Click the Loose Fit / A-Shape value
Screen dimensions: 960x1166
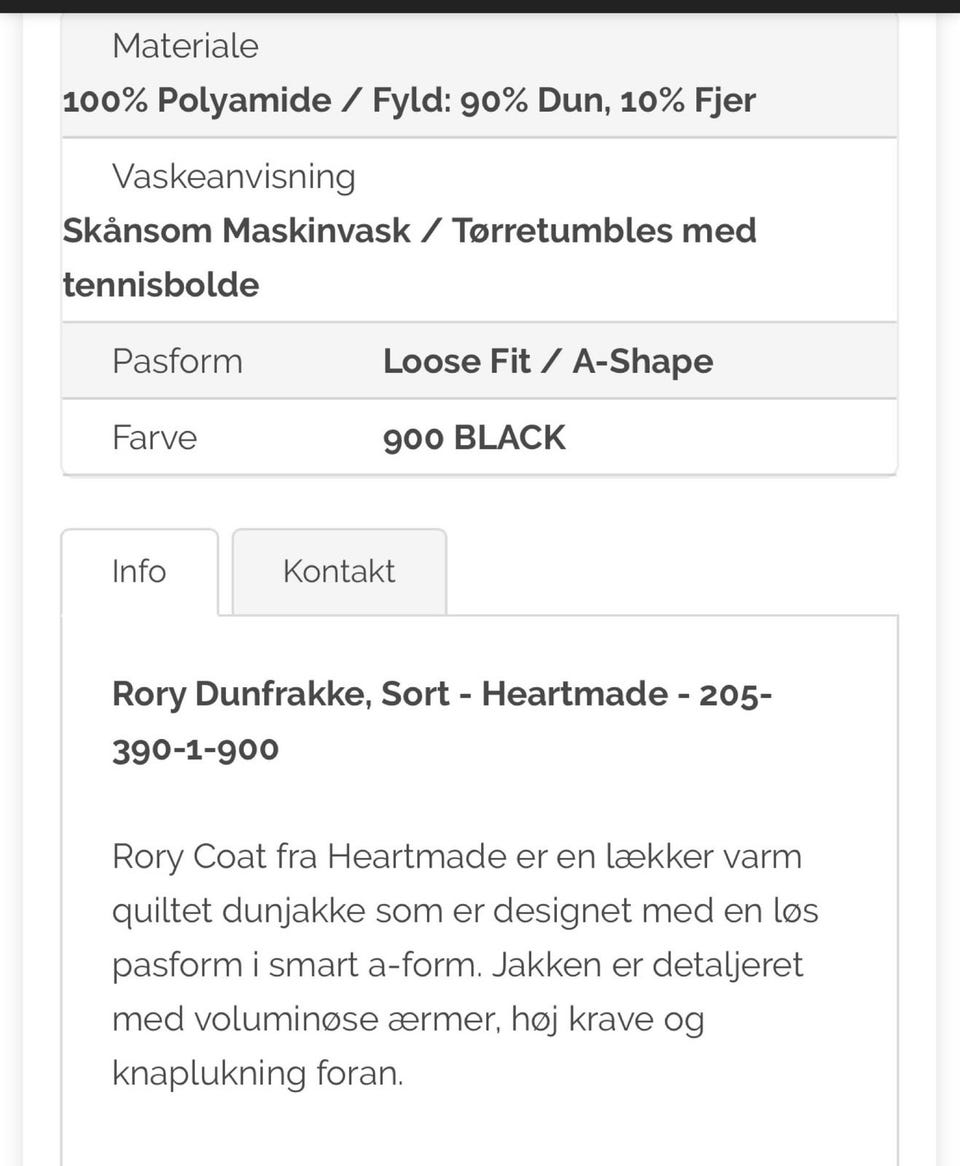pyautogui.click(x=548, y=361)
